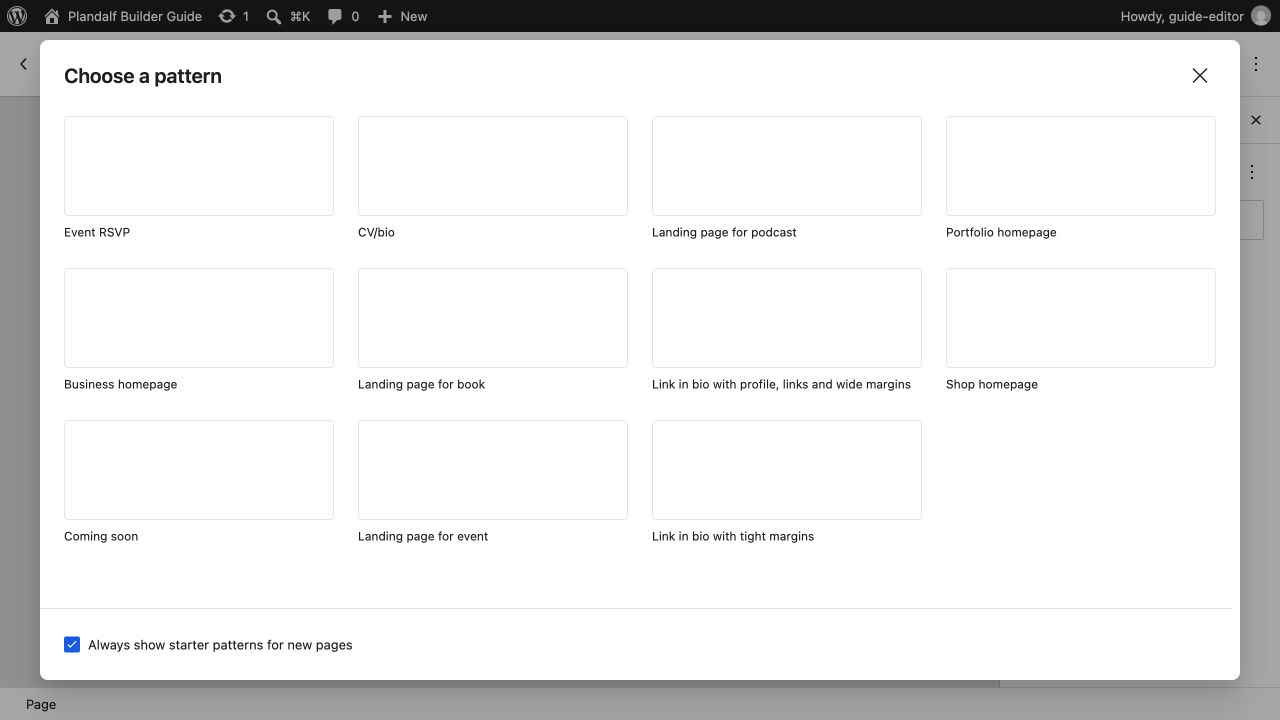This screenshot has height=720, width=1280.
Task: Close the settings sidebar panel
Action: coord(1256,120)
